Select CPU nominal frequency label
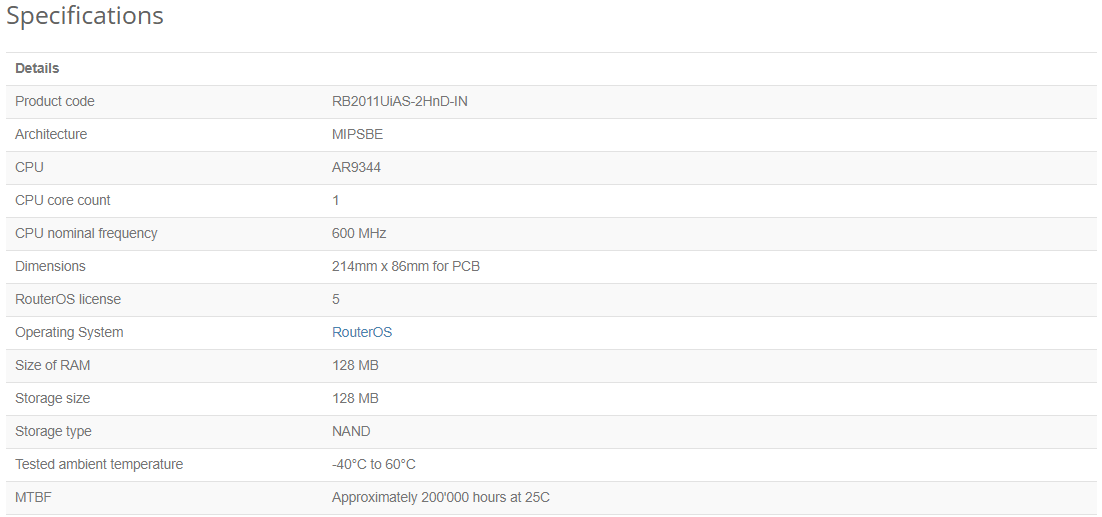Image resolution: width=1102 pixels, height=517 pixels. pyautogui.click(x=86, y=233)
